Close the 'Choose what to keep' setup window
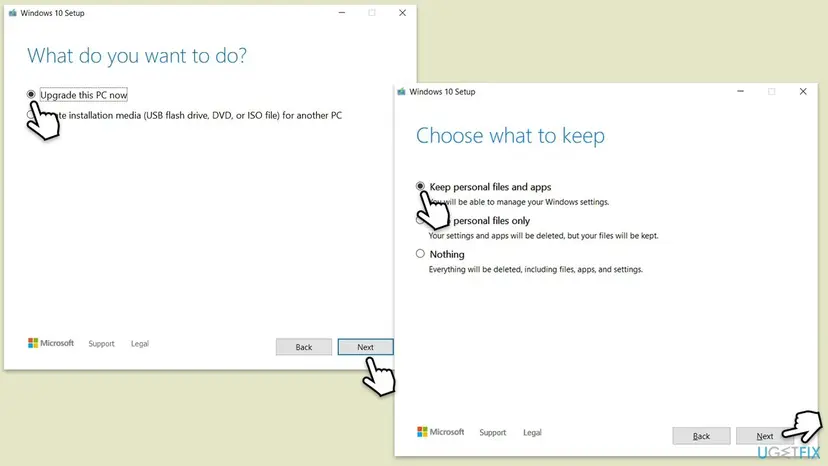This screenshot has width=828, height=466. point(803,91)
